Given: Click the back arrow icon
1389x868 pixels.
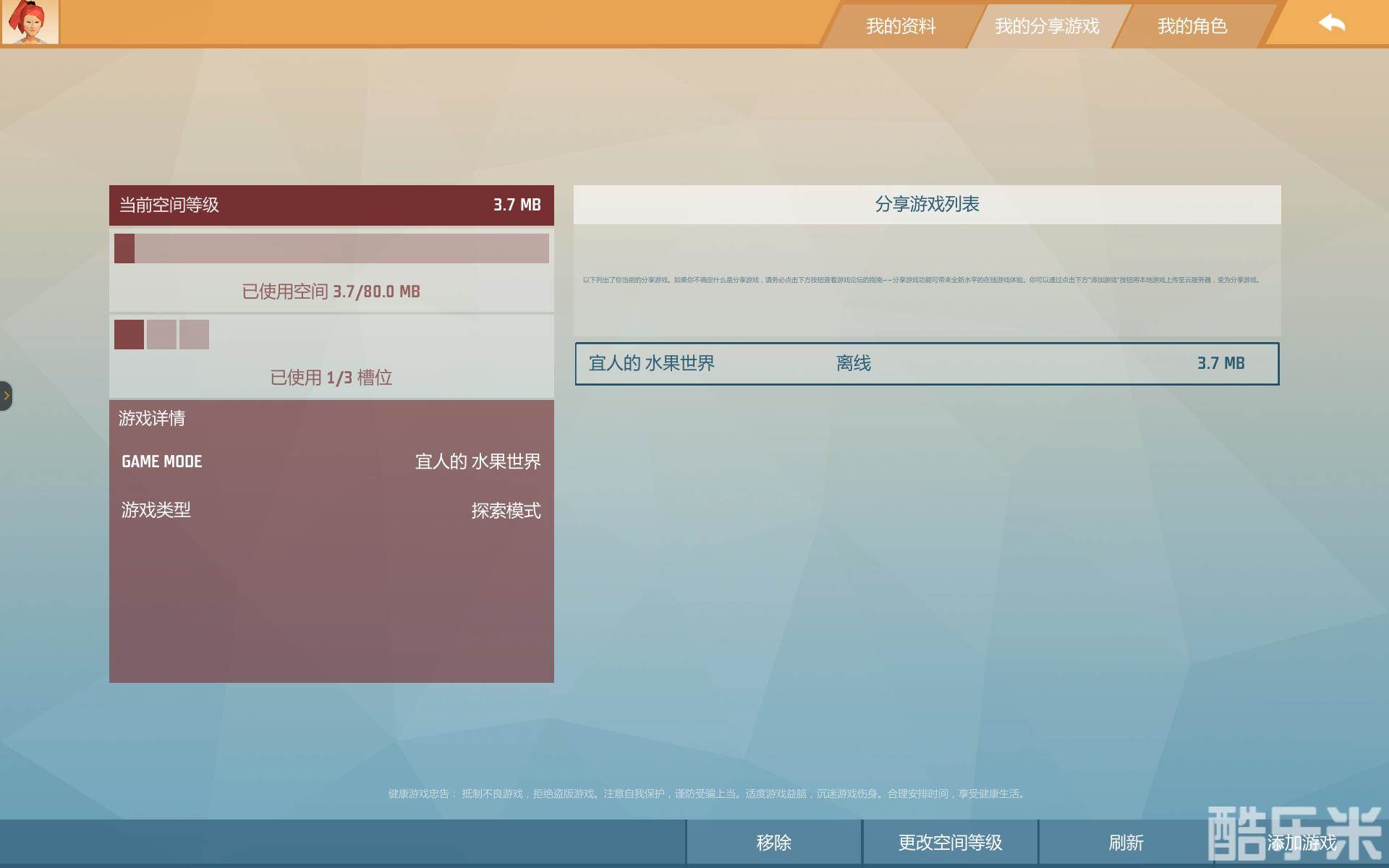Looking at the screenshot, I should point(1331,23).
